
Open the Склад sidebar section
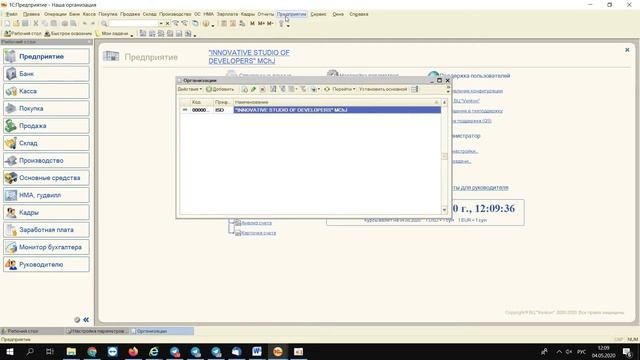pyautogui.click(x=46, y=143)
